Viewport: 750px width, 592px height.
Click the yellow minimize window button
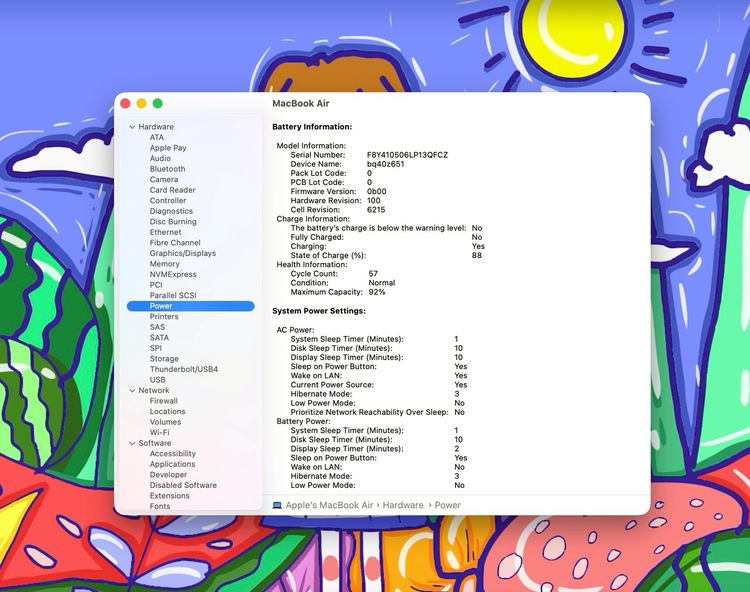coord(141,103)
